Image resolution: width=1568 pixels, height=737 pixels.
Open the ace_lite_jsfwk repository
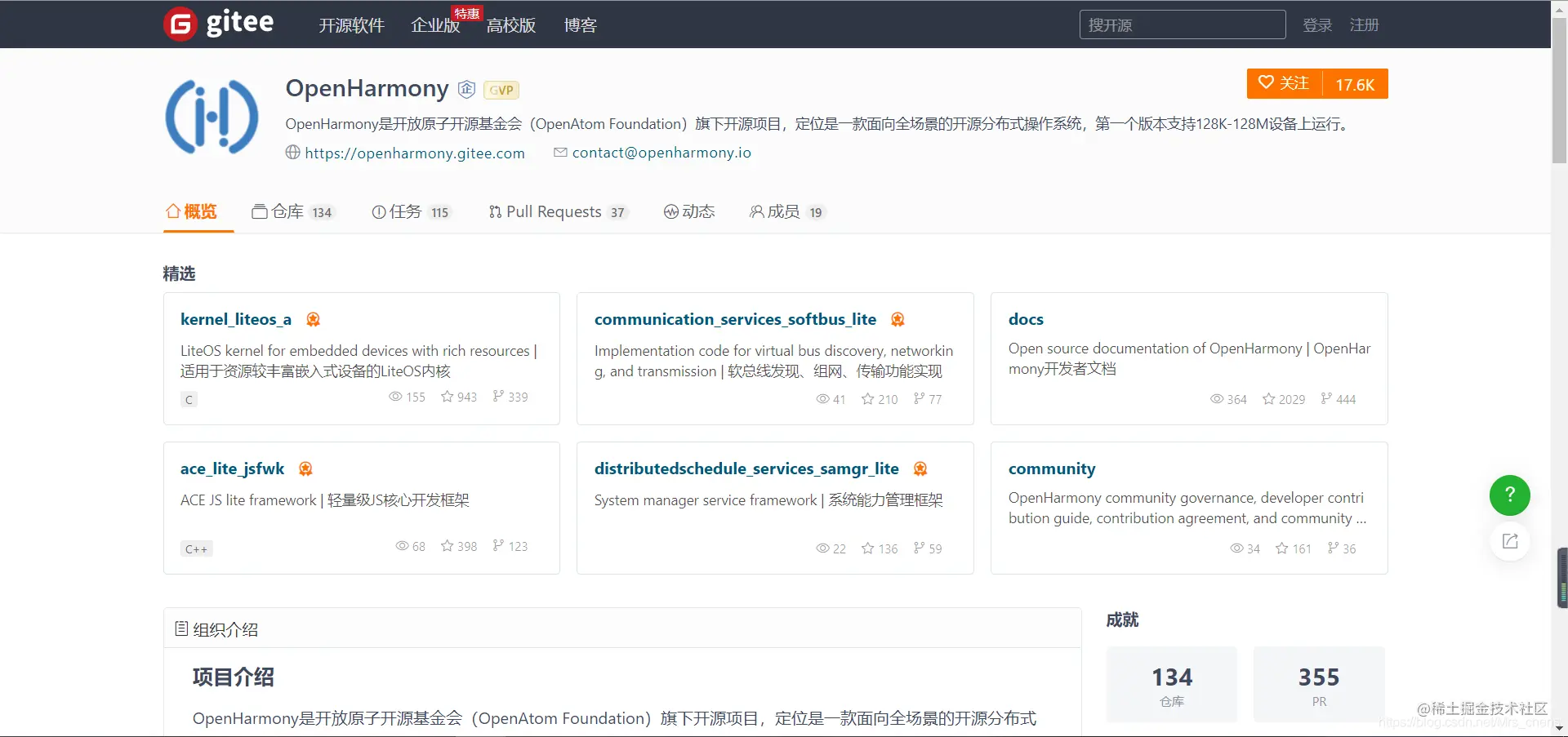point(232,468)
